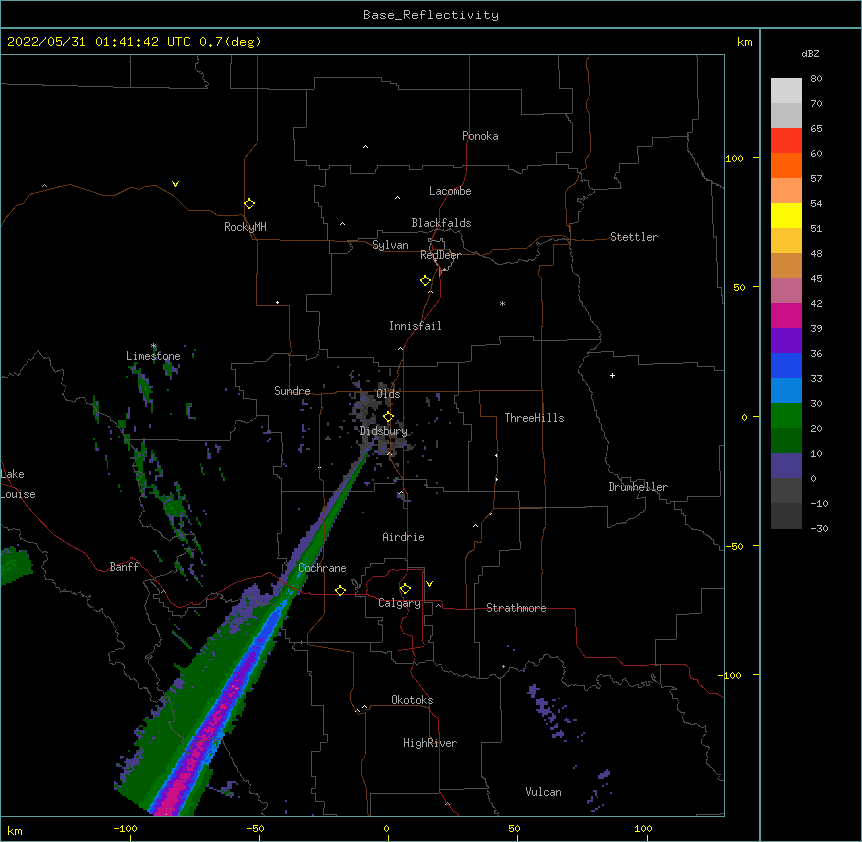The width and height of the screenshot is (862, 842).
Task: Click the Stettler city label
Action: click(634, 237)
